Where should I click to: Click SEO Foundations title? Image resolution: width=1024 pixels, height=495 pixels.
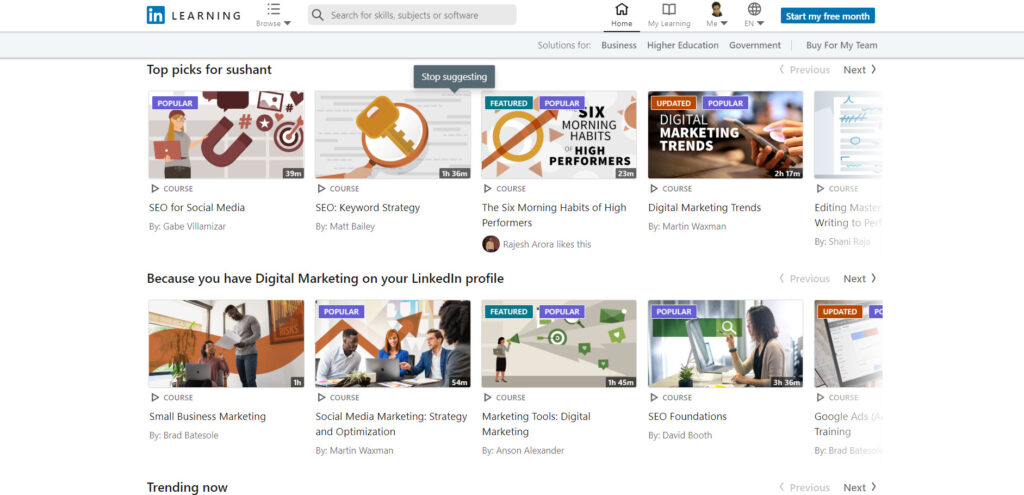tap(688, 417)
